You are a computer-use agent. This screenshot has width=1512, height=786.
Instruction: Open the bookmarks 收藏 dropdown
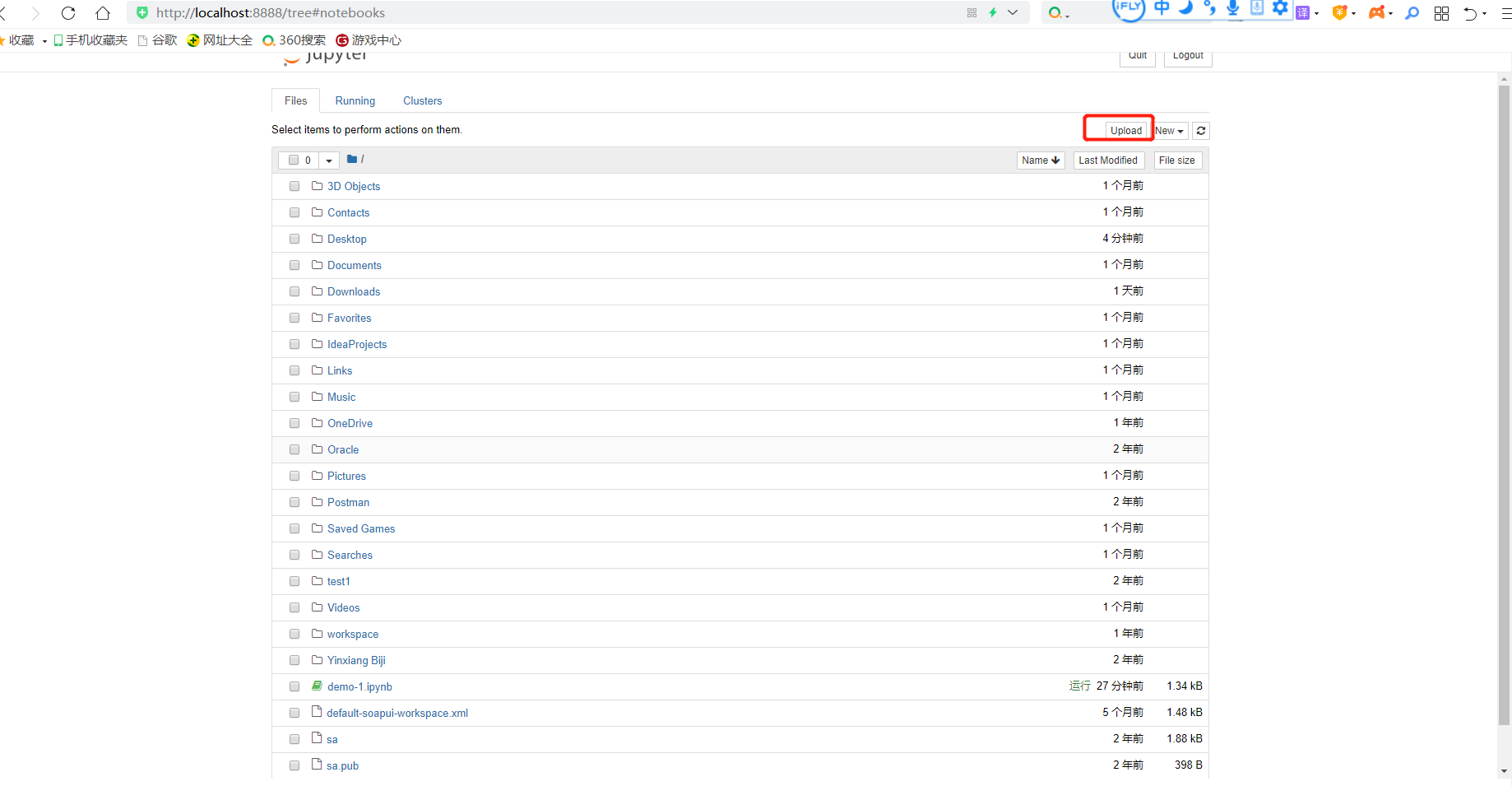[x=44, y=41]
